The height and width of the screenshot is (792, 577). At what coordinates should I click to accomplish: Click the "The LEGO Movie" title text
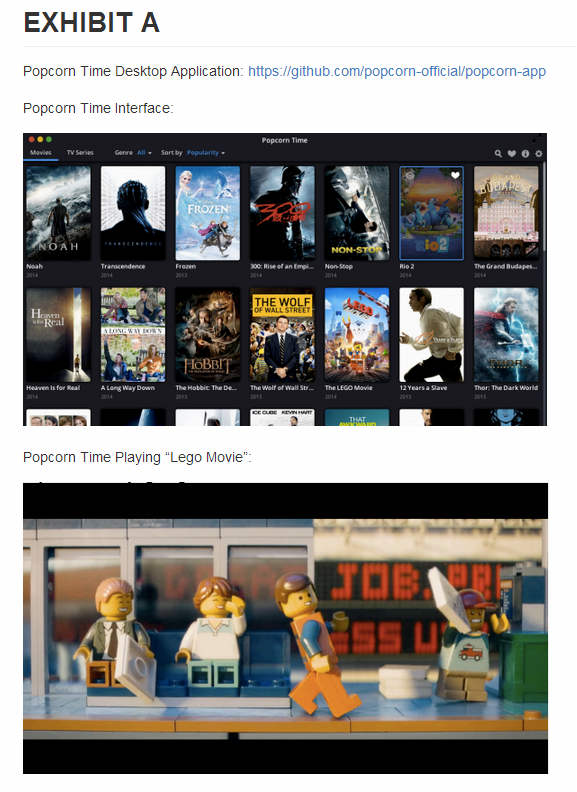349,388
